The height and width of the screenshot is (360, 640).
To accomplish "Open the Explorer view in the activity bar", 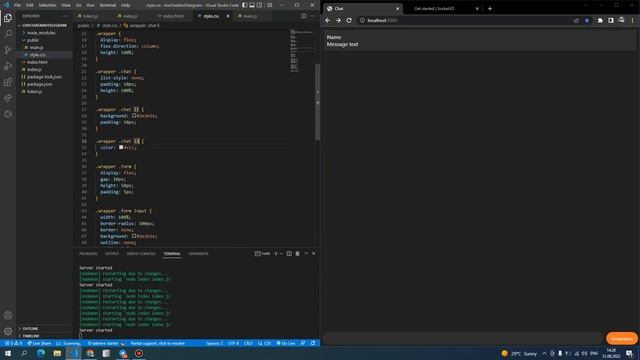I will pos(8,18).
